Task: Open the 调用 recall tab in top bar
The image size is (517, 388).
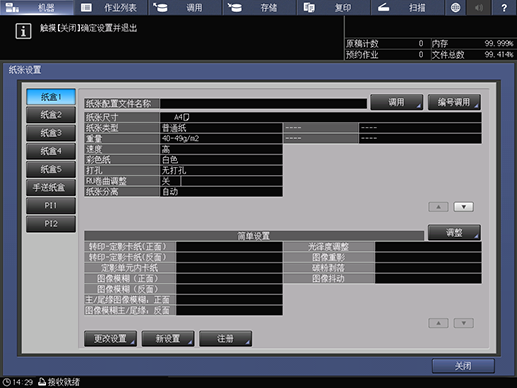Action: coord(185,7)
